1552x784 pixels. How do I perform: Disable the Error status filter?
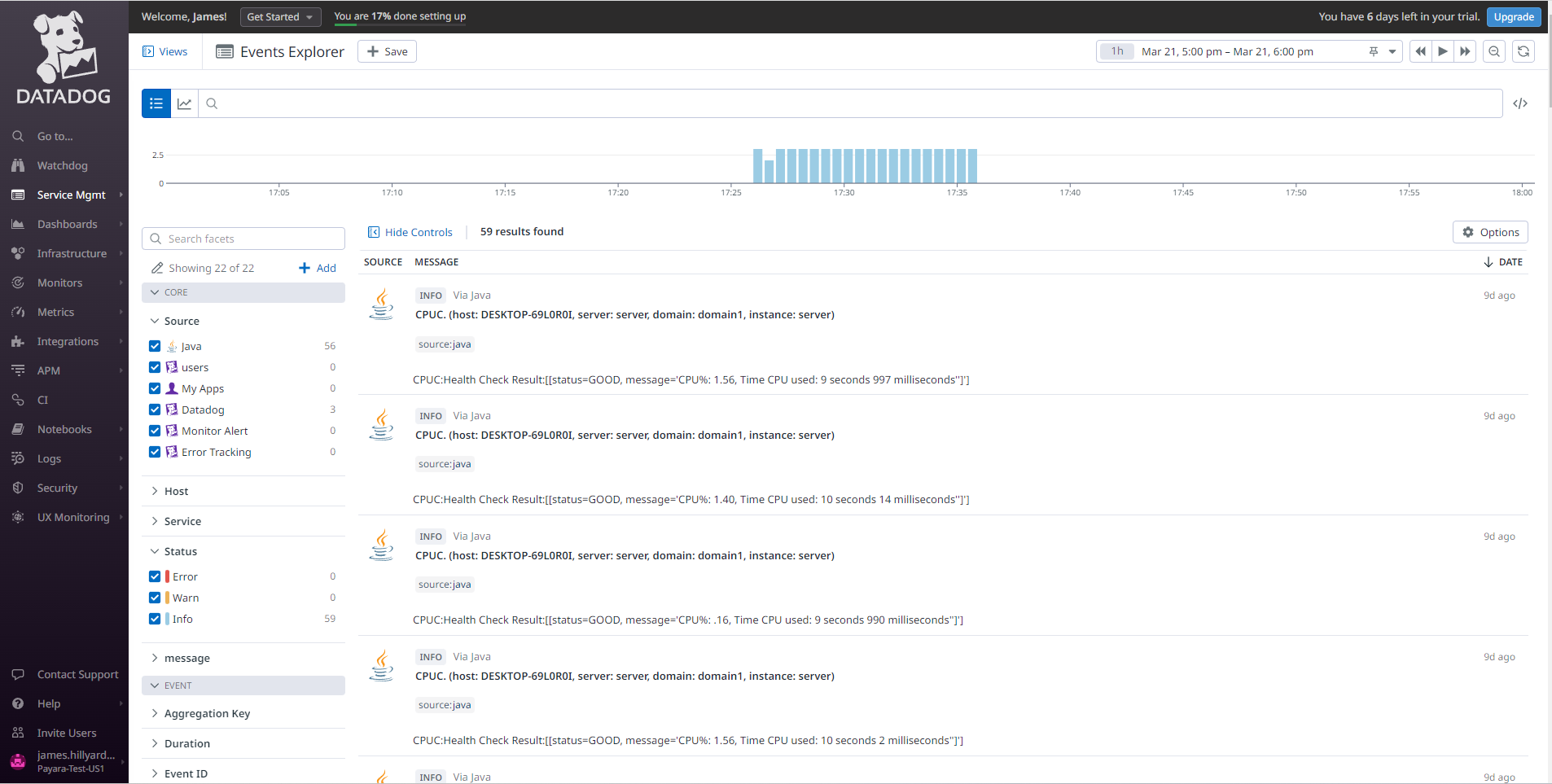(155, 576)
